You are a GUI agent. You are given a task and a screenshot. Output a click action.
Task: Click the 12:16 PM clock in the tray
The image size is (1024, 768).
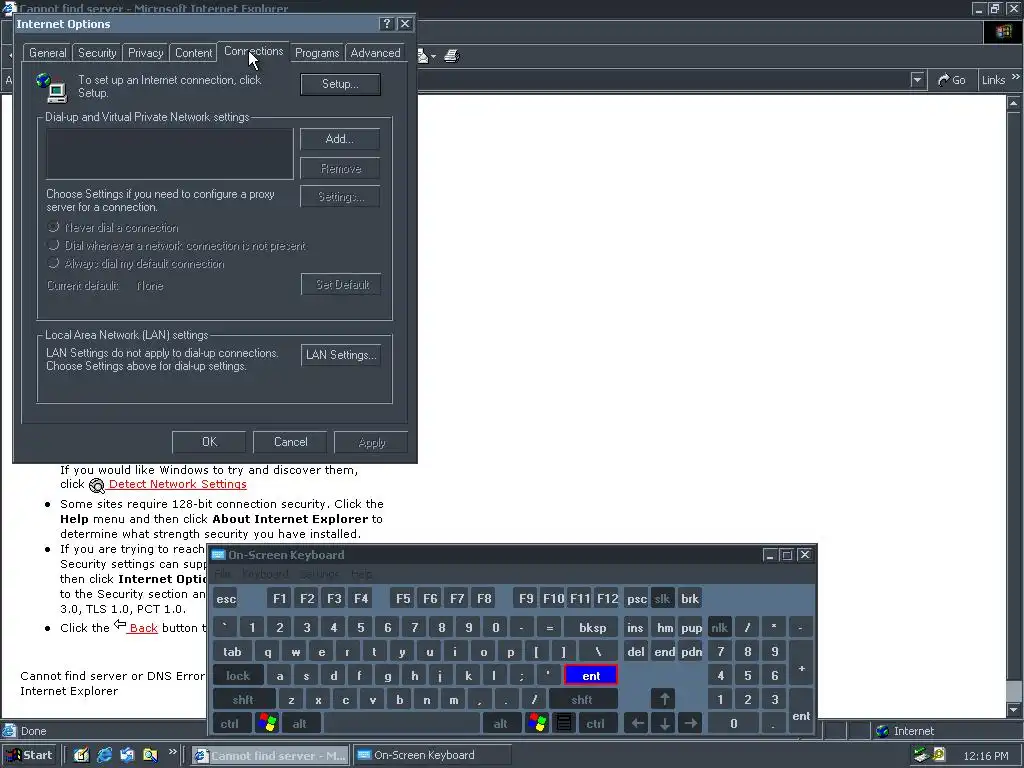click(x=985, y=756)
